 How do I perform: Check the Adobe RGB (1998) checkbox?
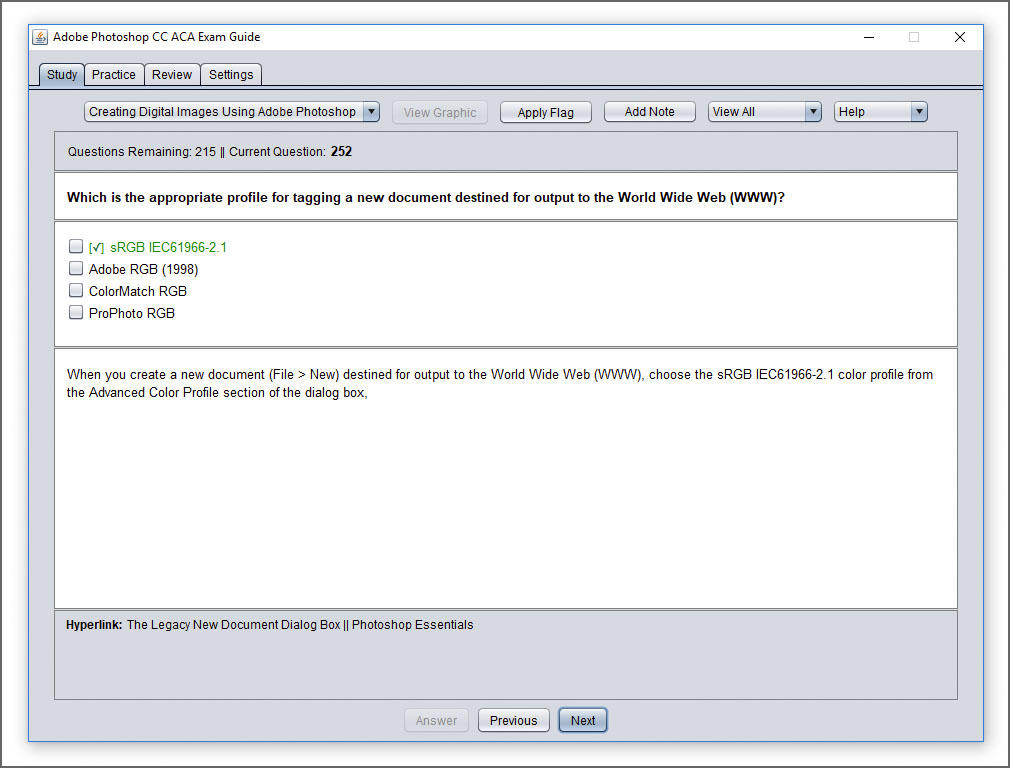pos(76,268)
